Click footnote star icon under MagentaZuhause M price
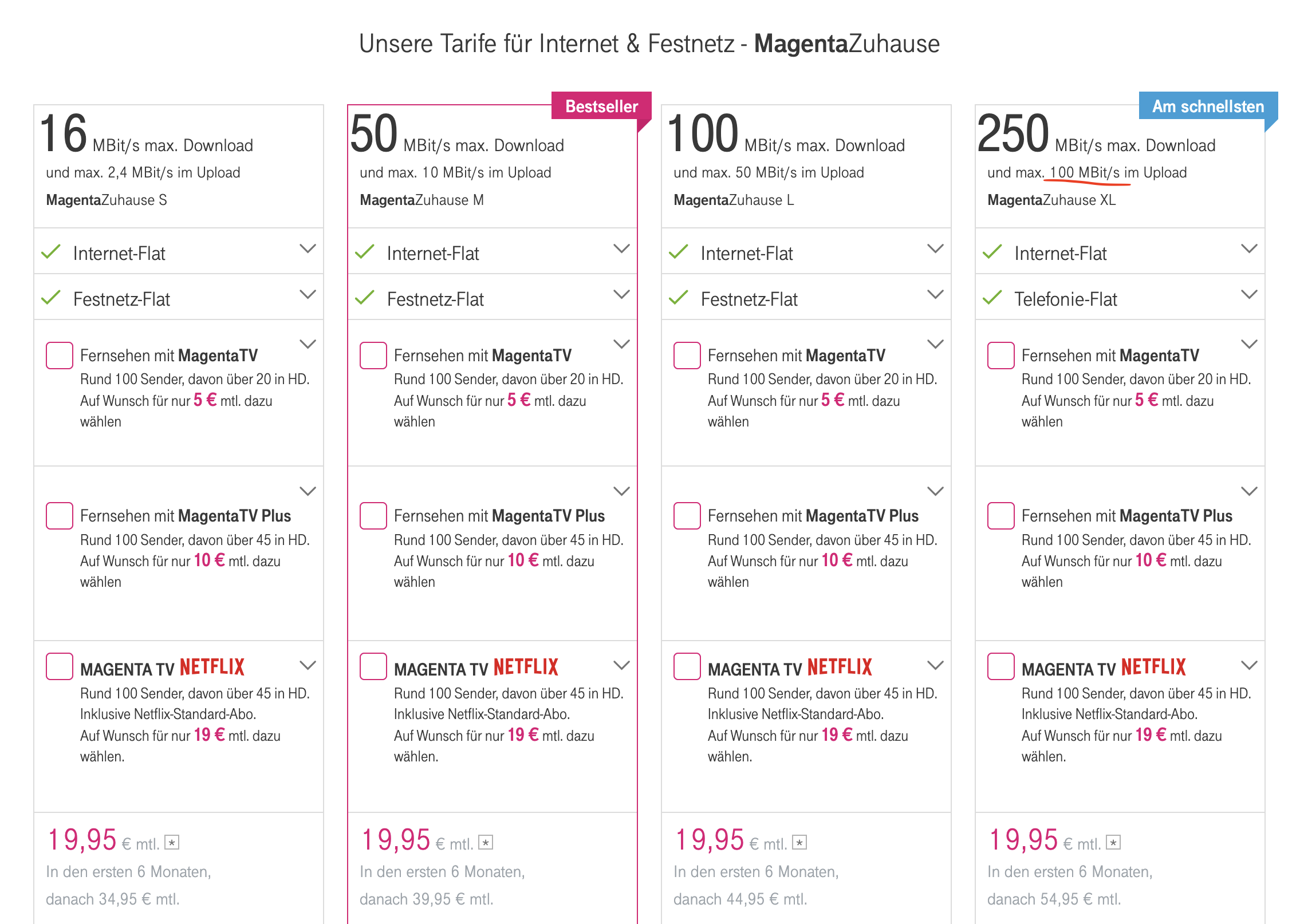The image size is (1300, 924). pyautogui.click(x=486, y=842)
